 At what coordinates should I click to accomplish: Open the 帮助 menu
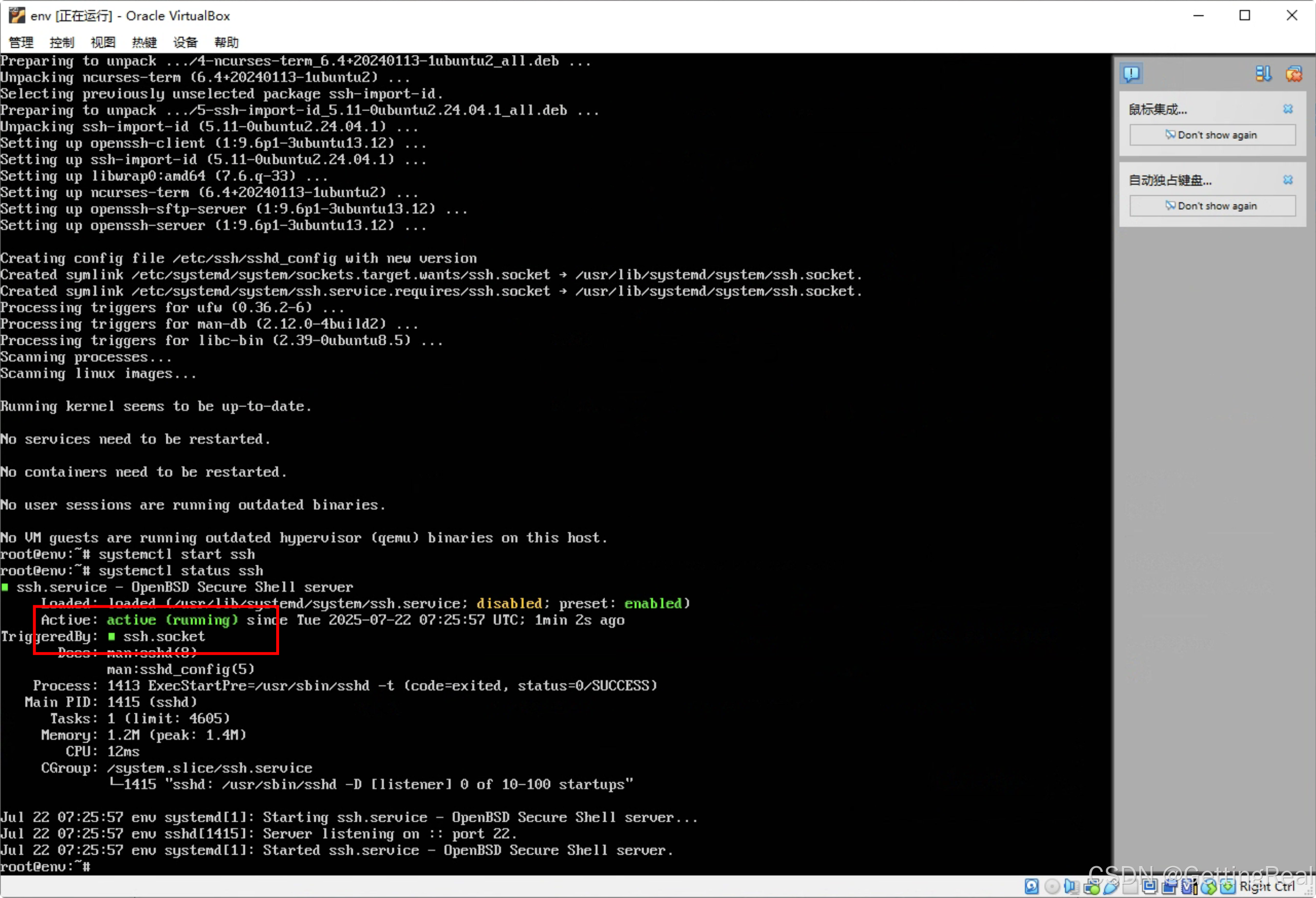click(x=227, y=42)
